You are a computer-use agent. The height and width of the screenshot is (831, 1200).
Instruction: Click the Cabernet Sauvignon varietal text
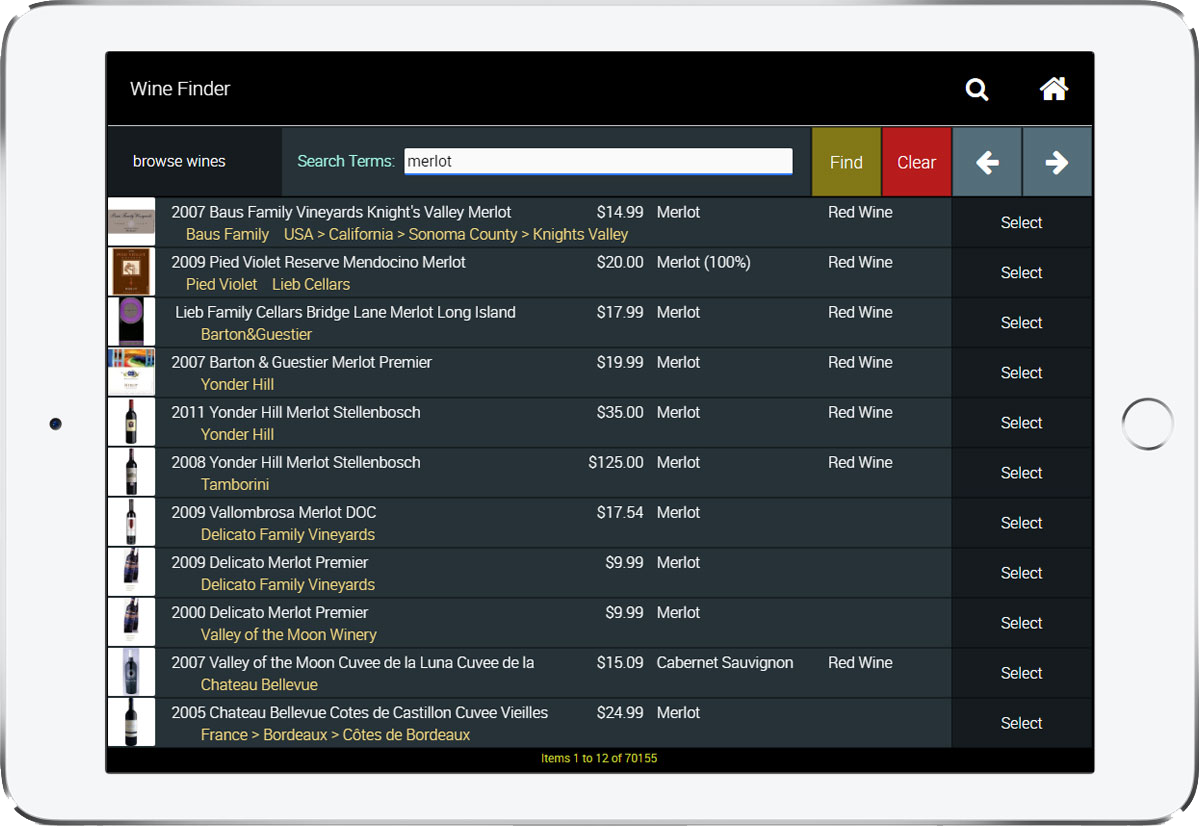pos(725,662)
